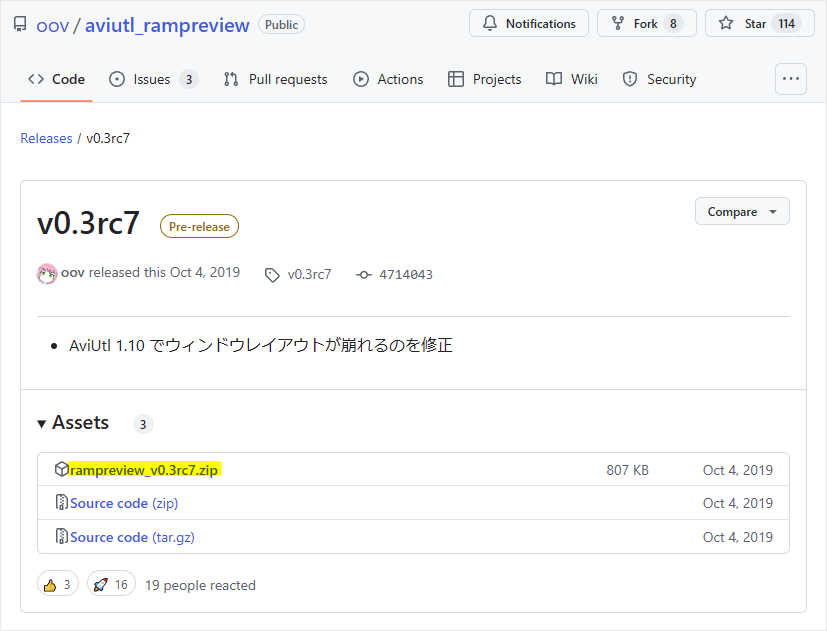
Task: Open the v0.3rc7 tag link
Action: [310, 274]
